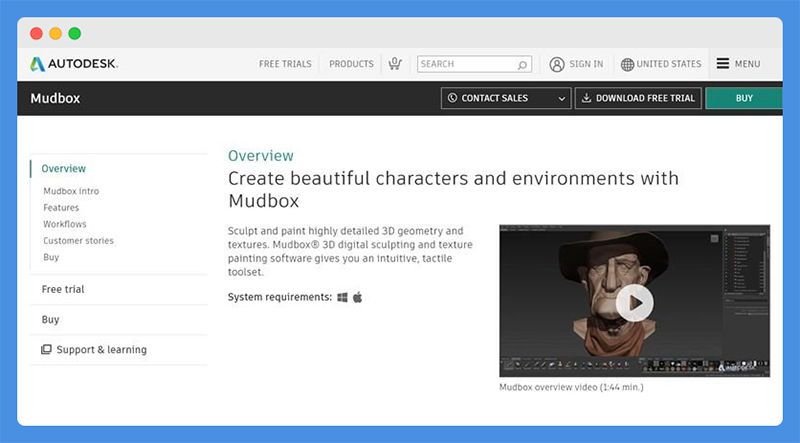Click the Overview heading in main content
The width and height of the screenshot is (800, 443).
click(x=261, y=156)
